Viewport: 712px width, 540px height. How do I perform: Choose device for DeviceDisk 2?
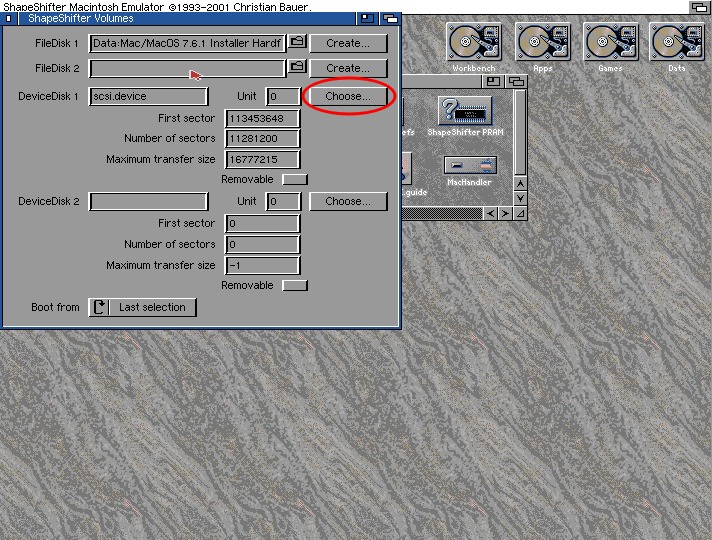click(348, 201)
